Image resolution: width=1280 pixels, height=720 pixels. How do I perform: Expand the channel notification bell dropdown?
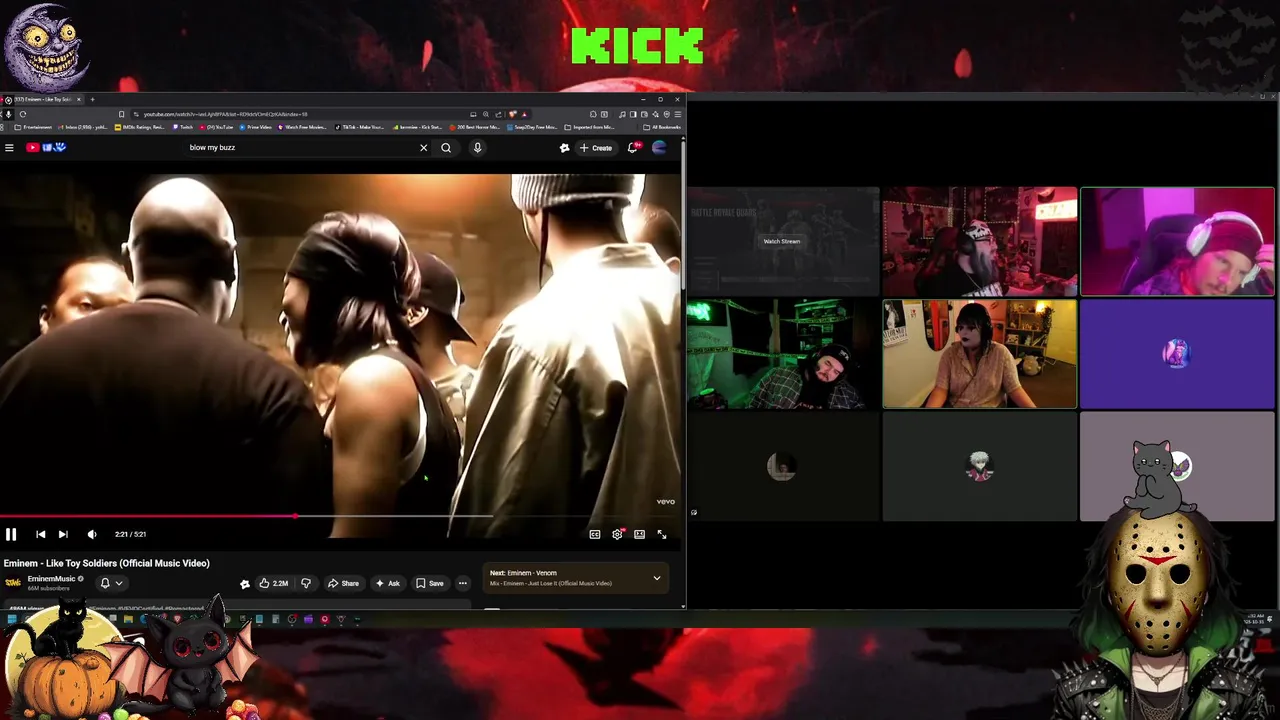(x=111, y=583)
